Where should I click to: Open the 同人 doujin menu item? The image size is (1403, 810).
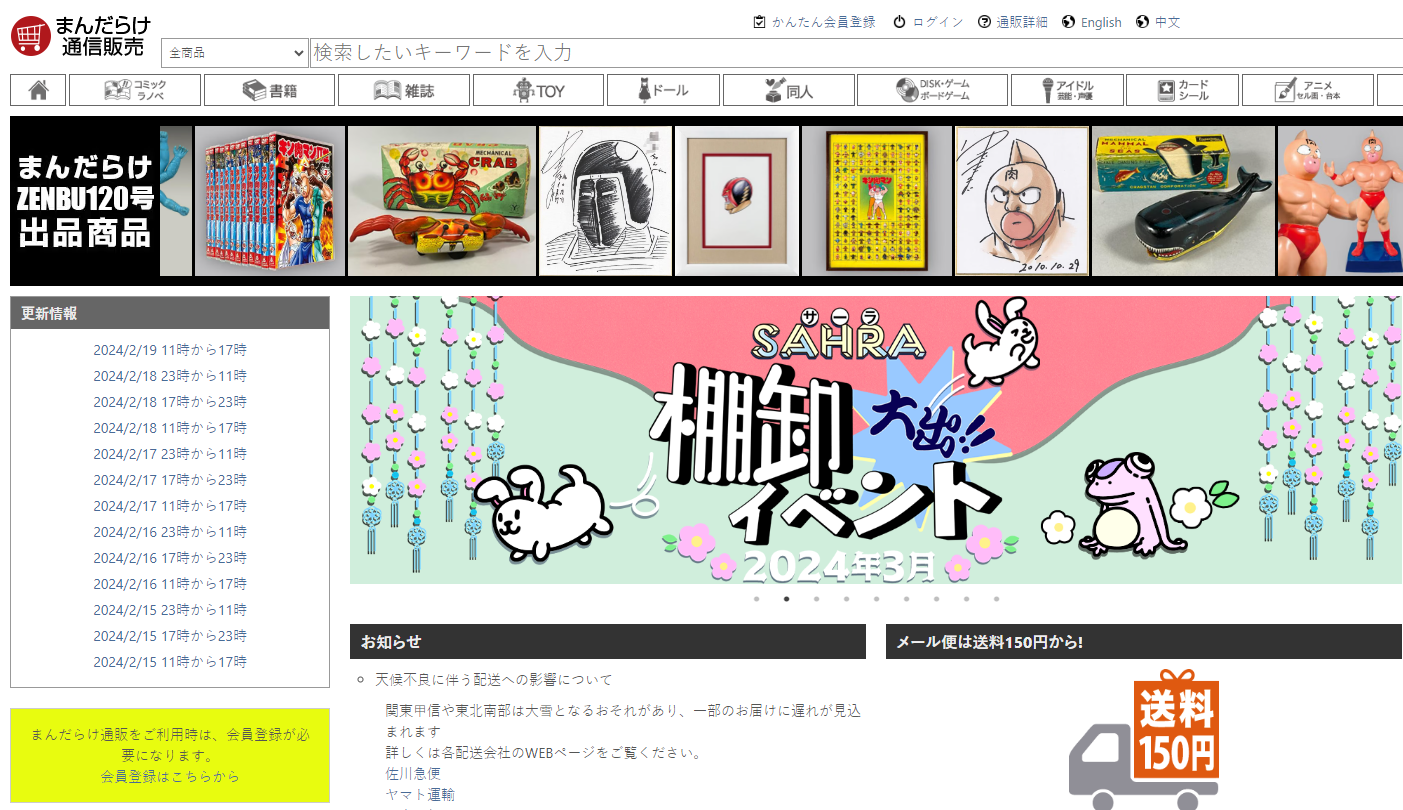[787, 90]
